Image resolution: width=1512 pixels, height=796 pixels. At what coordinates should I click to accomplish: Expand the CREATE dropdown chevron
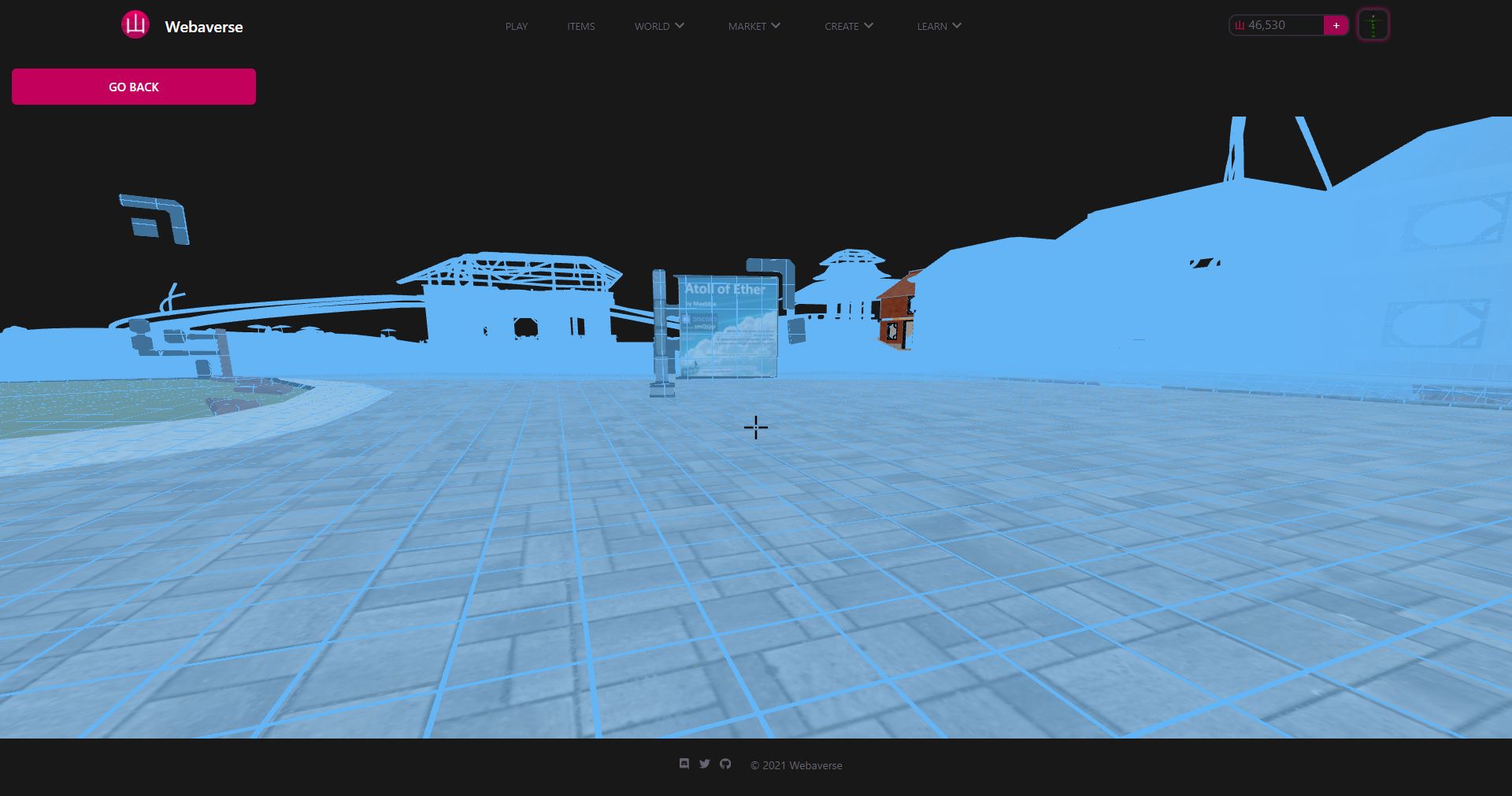click(869, 26)
